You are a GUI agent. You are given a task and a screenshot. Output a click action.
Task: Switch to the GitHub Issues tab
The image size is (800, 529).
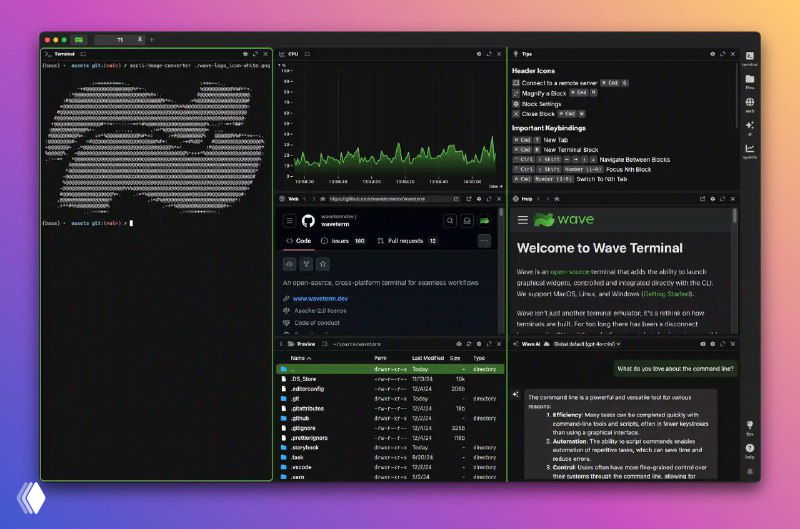343,241
